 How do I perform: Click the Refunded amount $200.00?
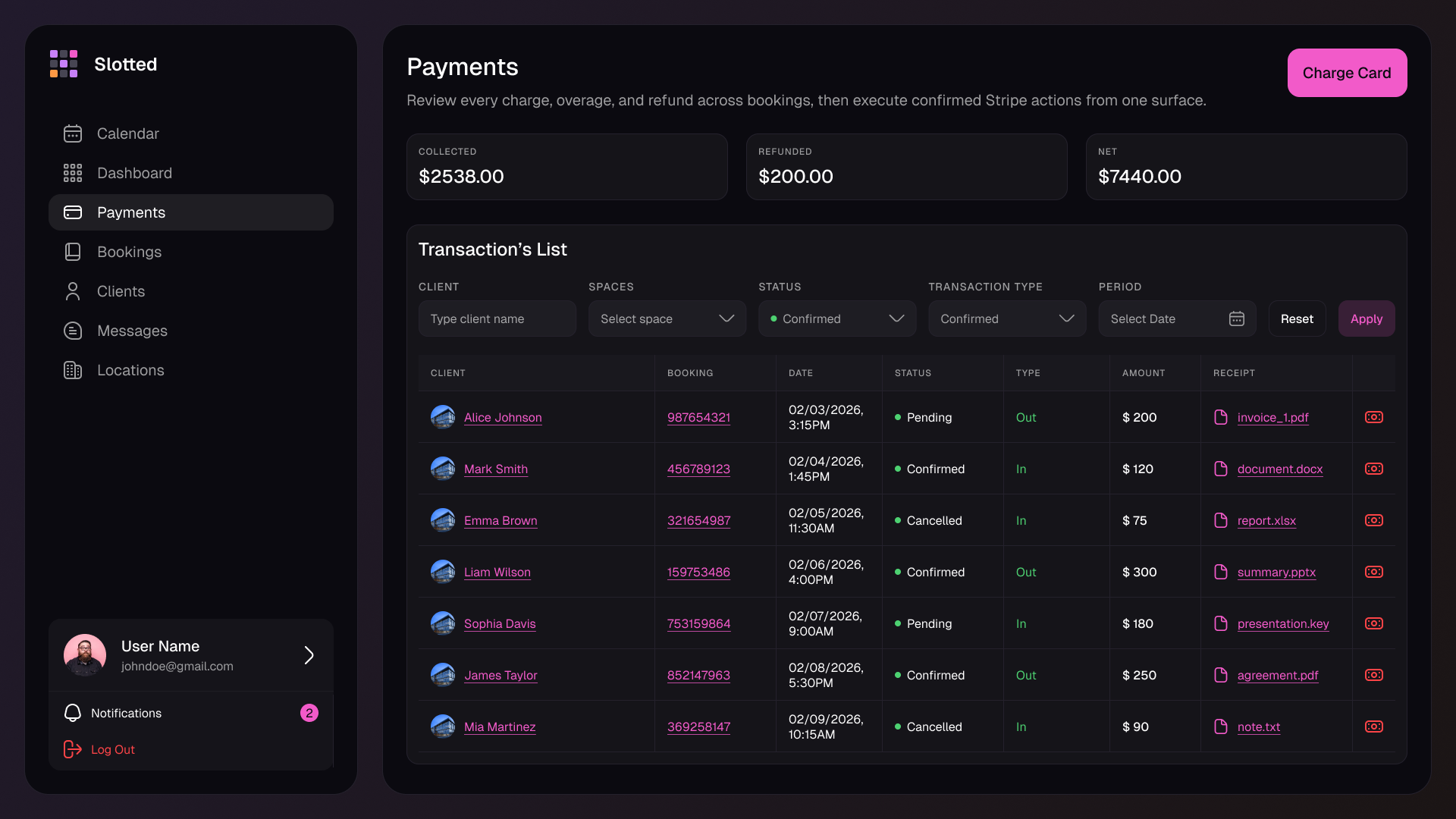pyautogui.click(x=795, y=176)
